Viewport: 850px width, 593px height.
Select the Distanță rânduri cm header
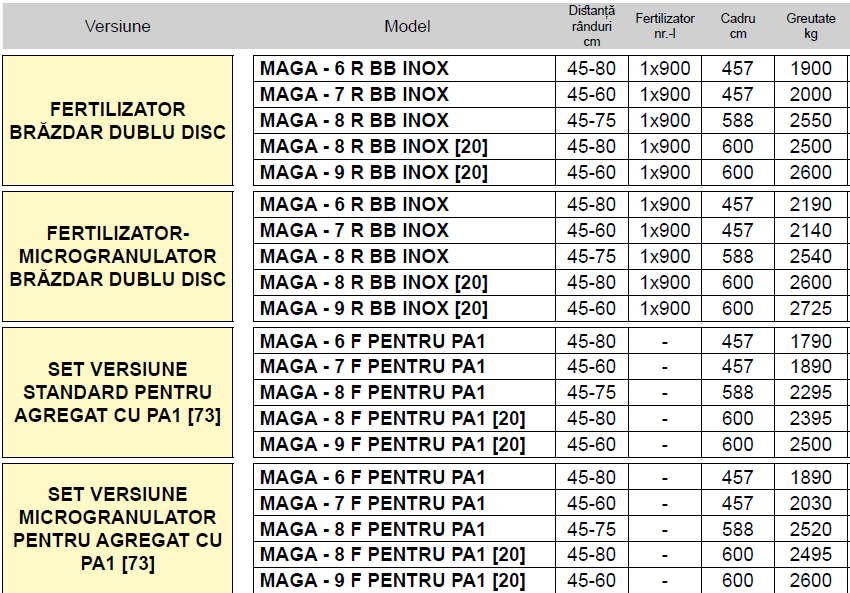point(591,26)
